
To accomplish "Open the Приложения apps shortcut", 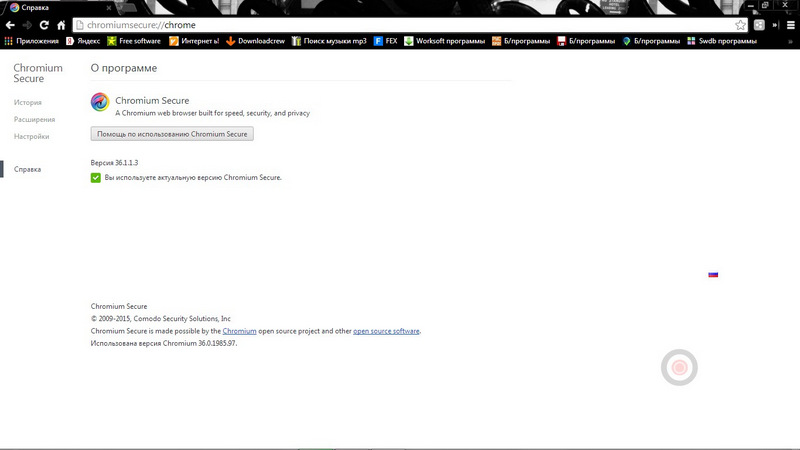I will pos(32,41).
